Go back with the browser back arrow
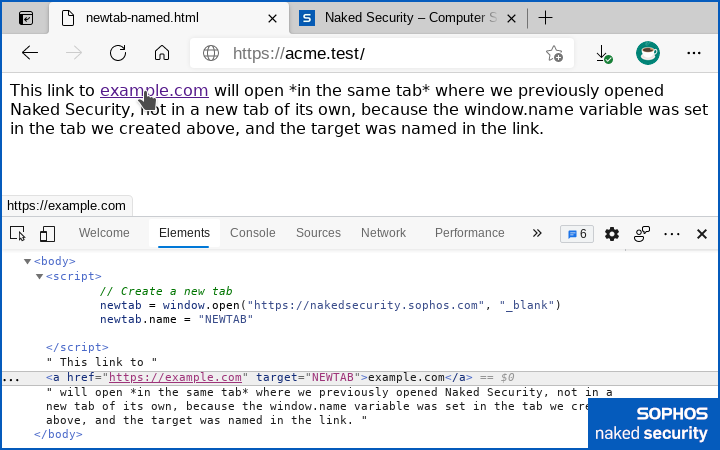Image resolution: width=720 pixels, height=450 pixels. tap(30, 53)
